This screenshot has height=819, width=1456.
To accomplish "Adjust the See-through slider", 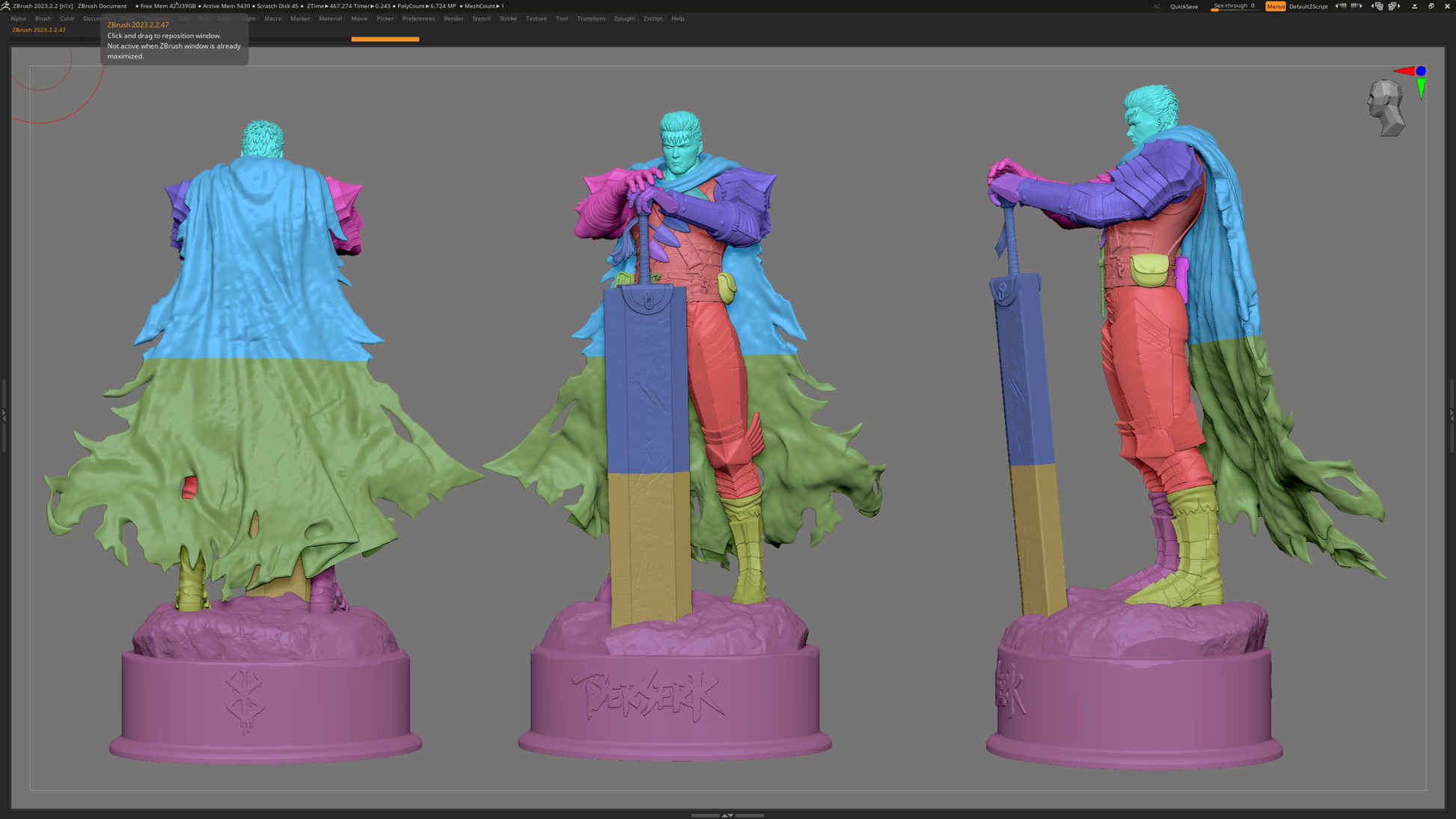I will pyautogui.click(x=1234, y=6).
